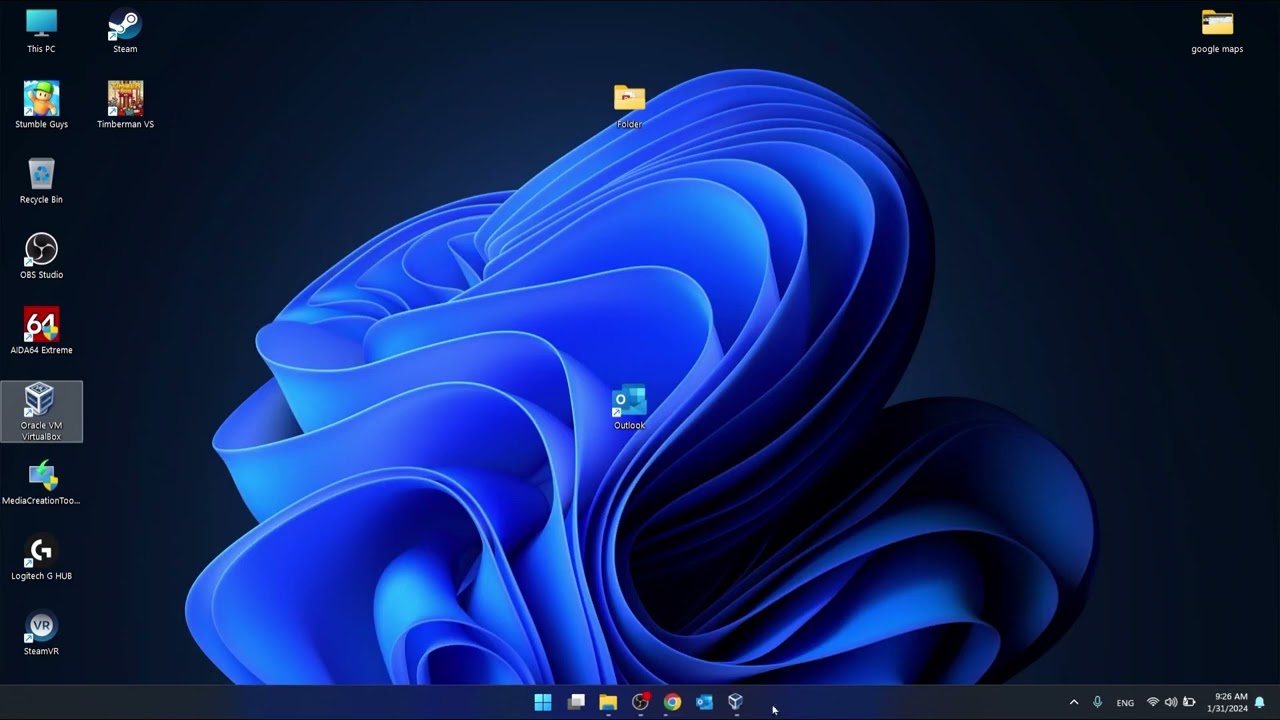The height and width of the screenshot is (720, 1280).
Task: Select the 'Folder' icon on desktop
Action: pos(629,106)
